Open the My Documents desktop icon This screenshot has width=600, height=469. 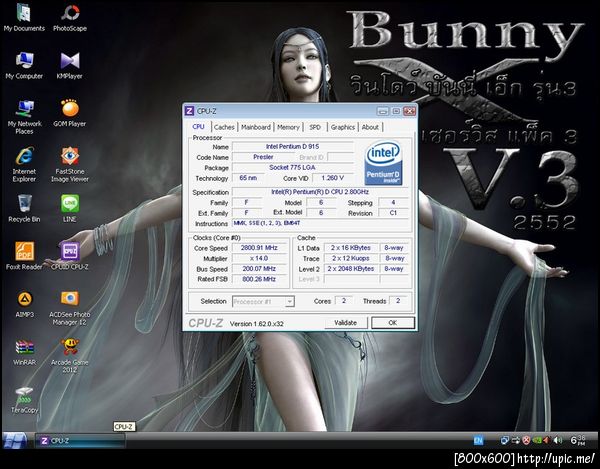(x=24, y=18)
